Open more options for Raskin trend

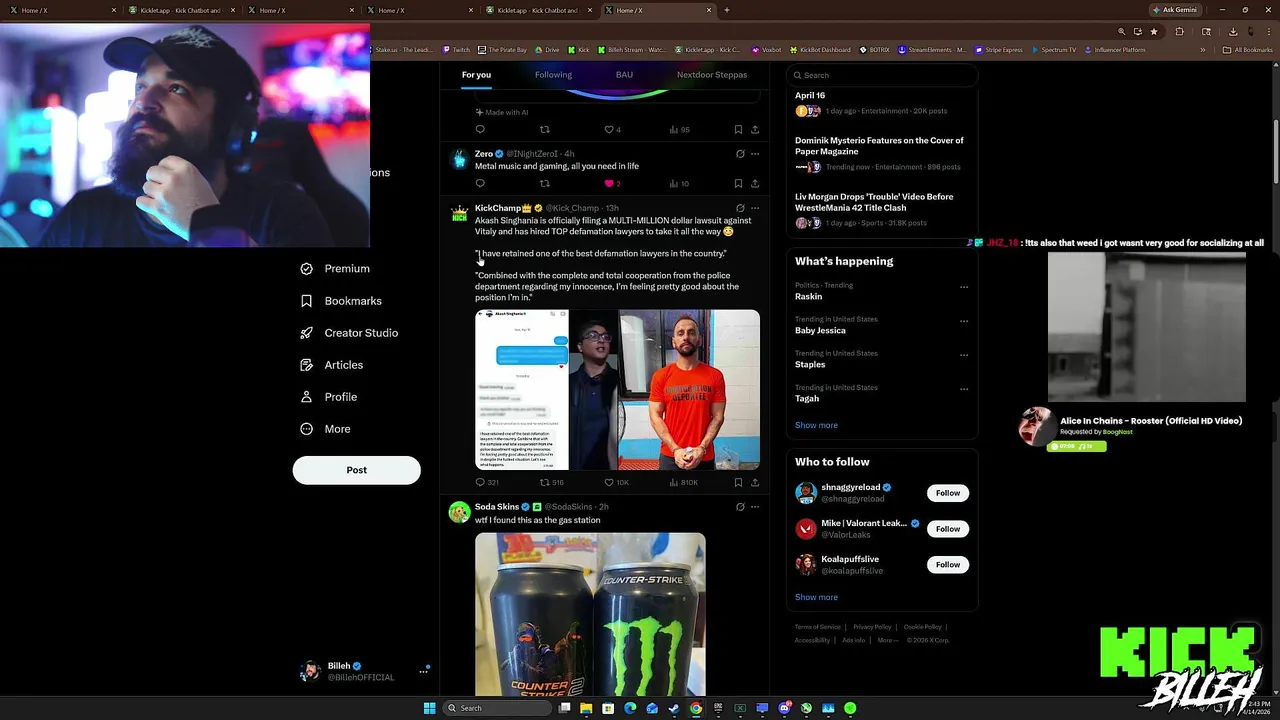pos(964,287)
